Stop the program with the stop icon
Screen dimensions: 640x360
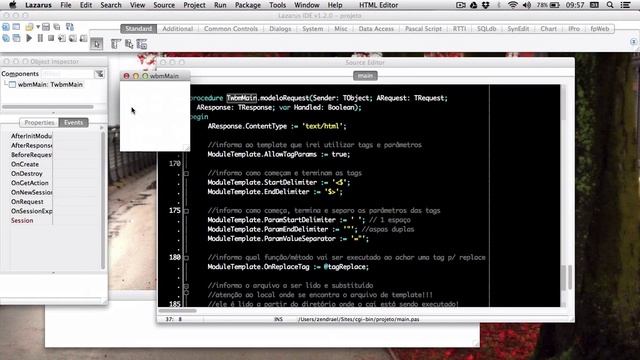[x=51, y=38]
